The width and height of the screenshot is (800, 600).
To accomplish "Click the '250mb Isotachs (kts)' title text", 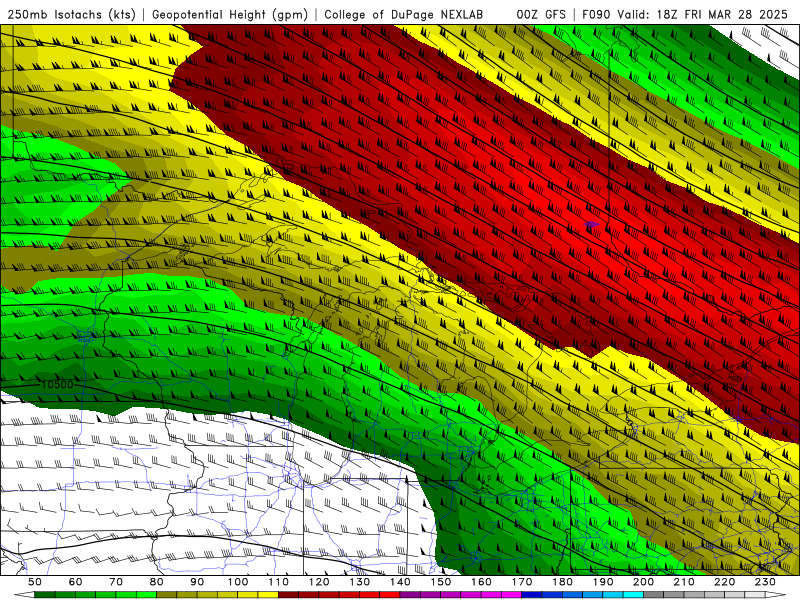I will pyautogui.click(x=71, y=14).
